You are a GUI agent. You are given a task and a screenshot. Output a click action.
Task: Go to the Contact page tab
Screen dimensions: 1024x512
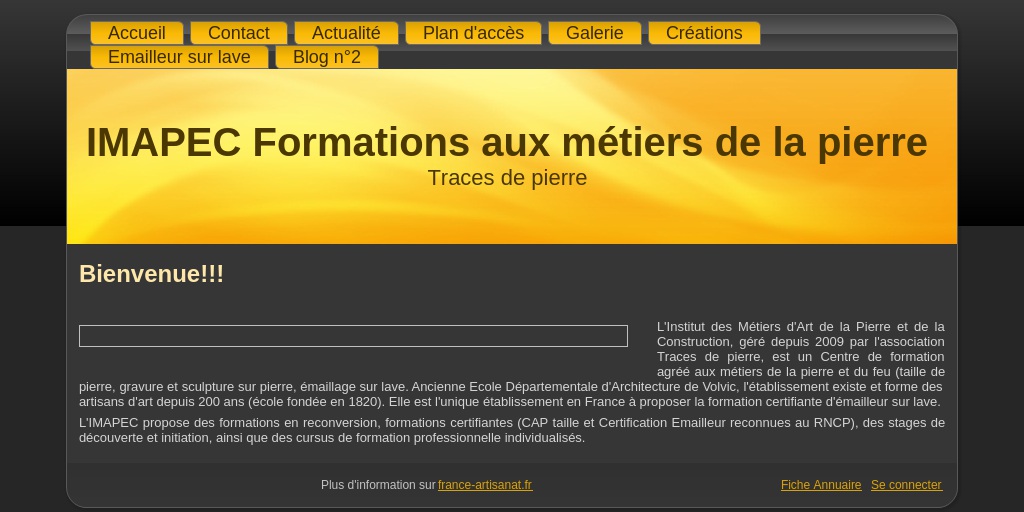pos(238,33)
